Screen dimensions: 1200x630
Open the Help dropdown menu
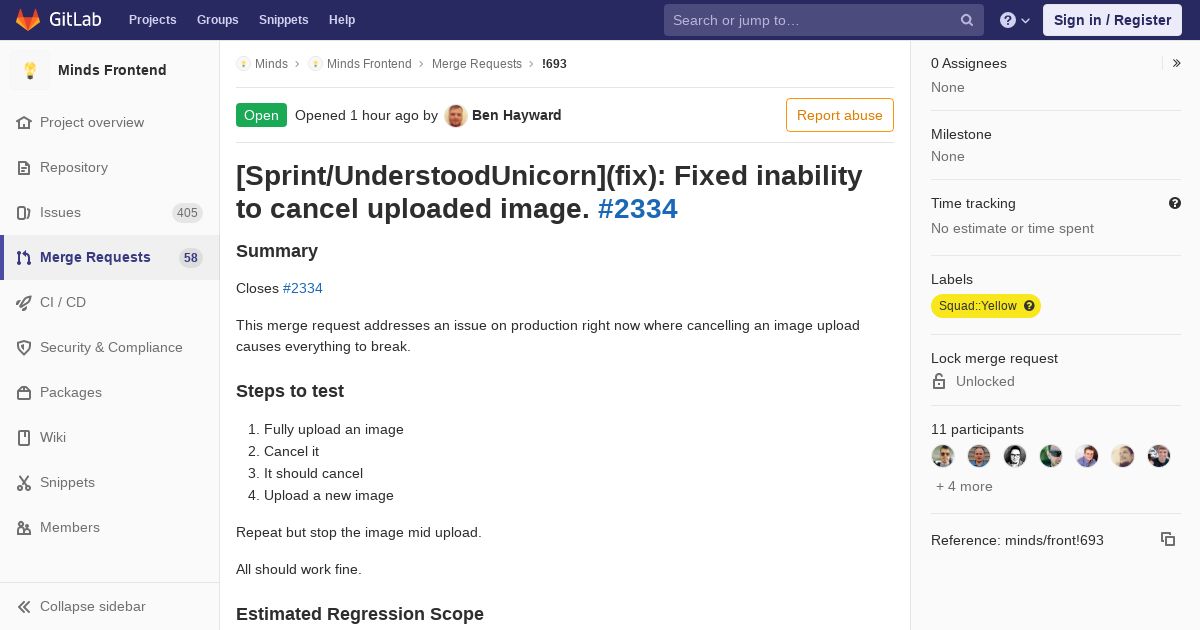(x=1015, y=20)
